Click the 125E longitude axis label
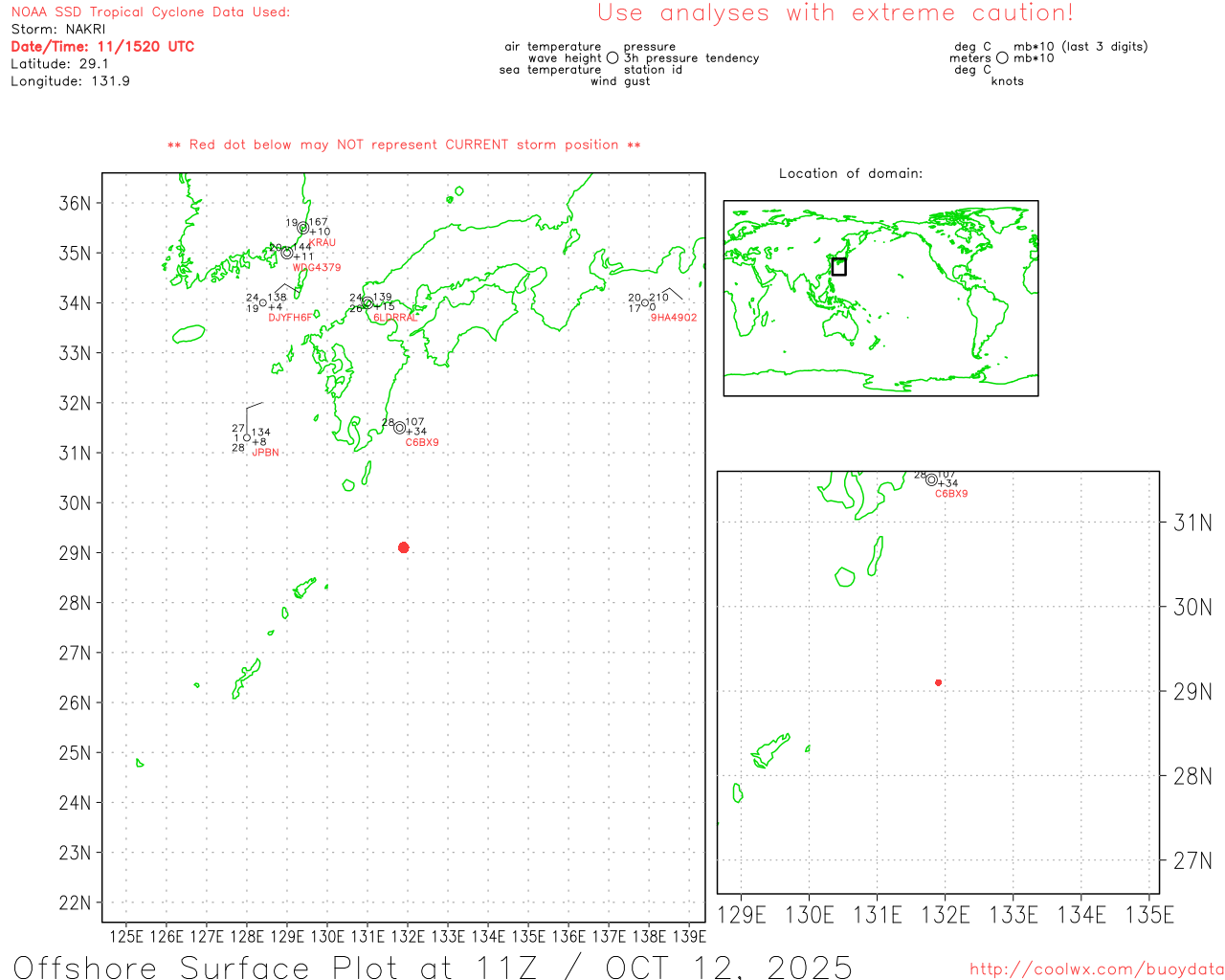 [126, 936]
